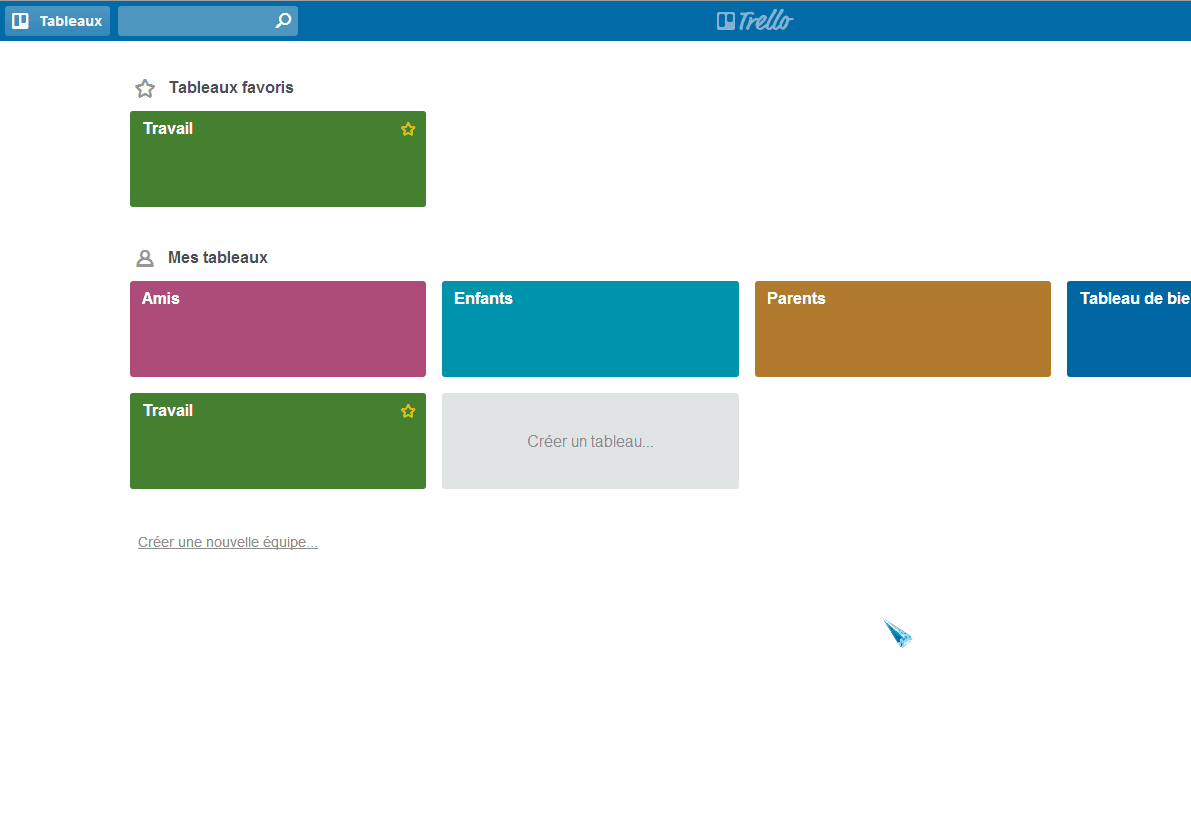Toggle star on Travail under Mes tableaux
This screenshot has width=1191, height=822.
(408, 411)
